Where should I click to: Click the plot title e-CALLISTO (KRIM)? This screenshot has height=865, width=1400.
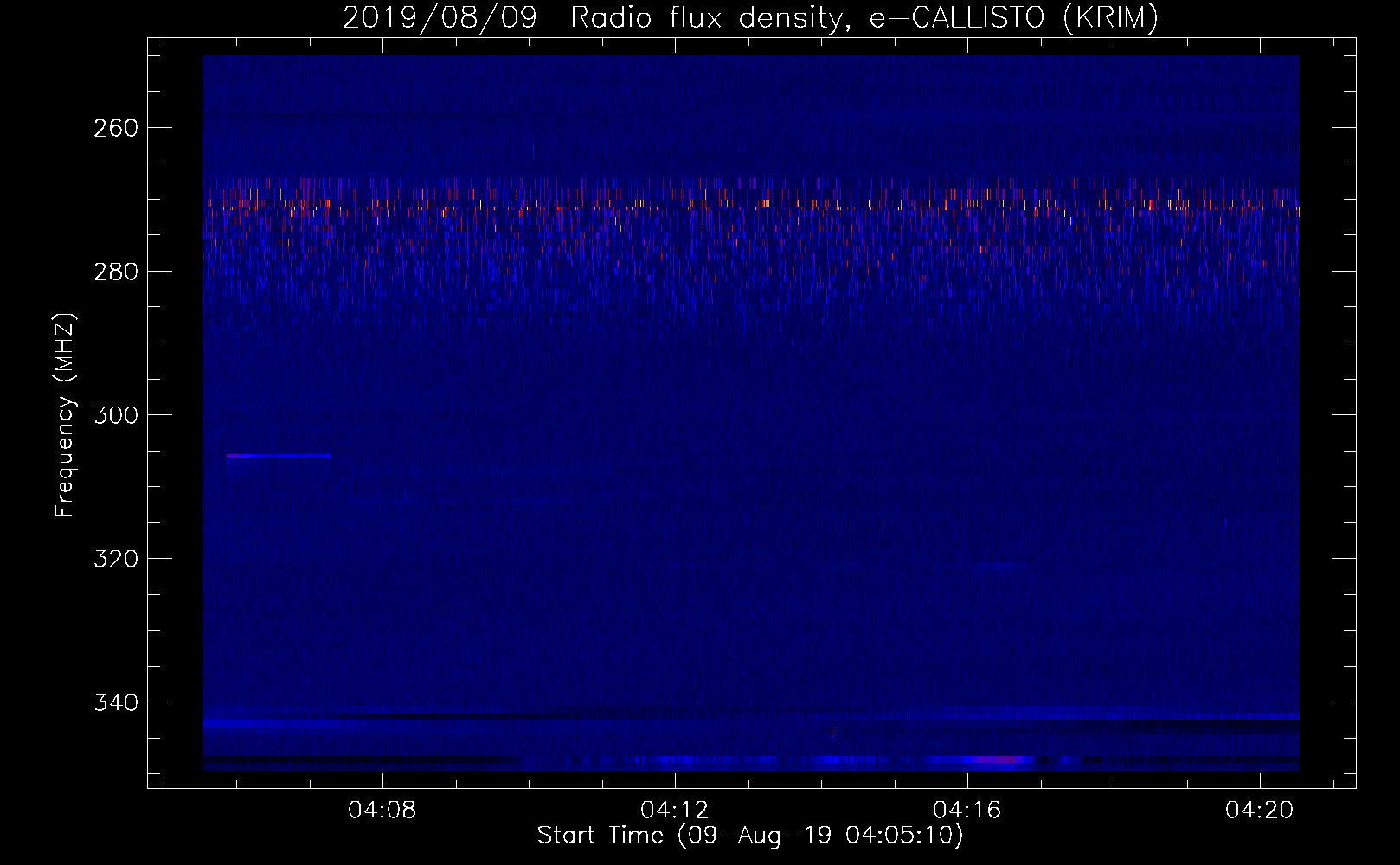click(750, 17)
